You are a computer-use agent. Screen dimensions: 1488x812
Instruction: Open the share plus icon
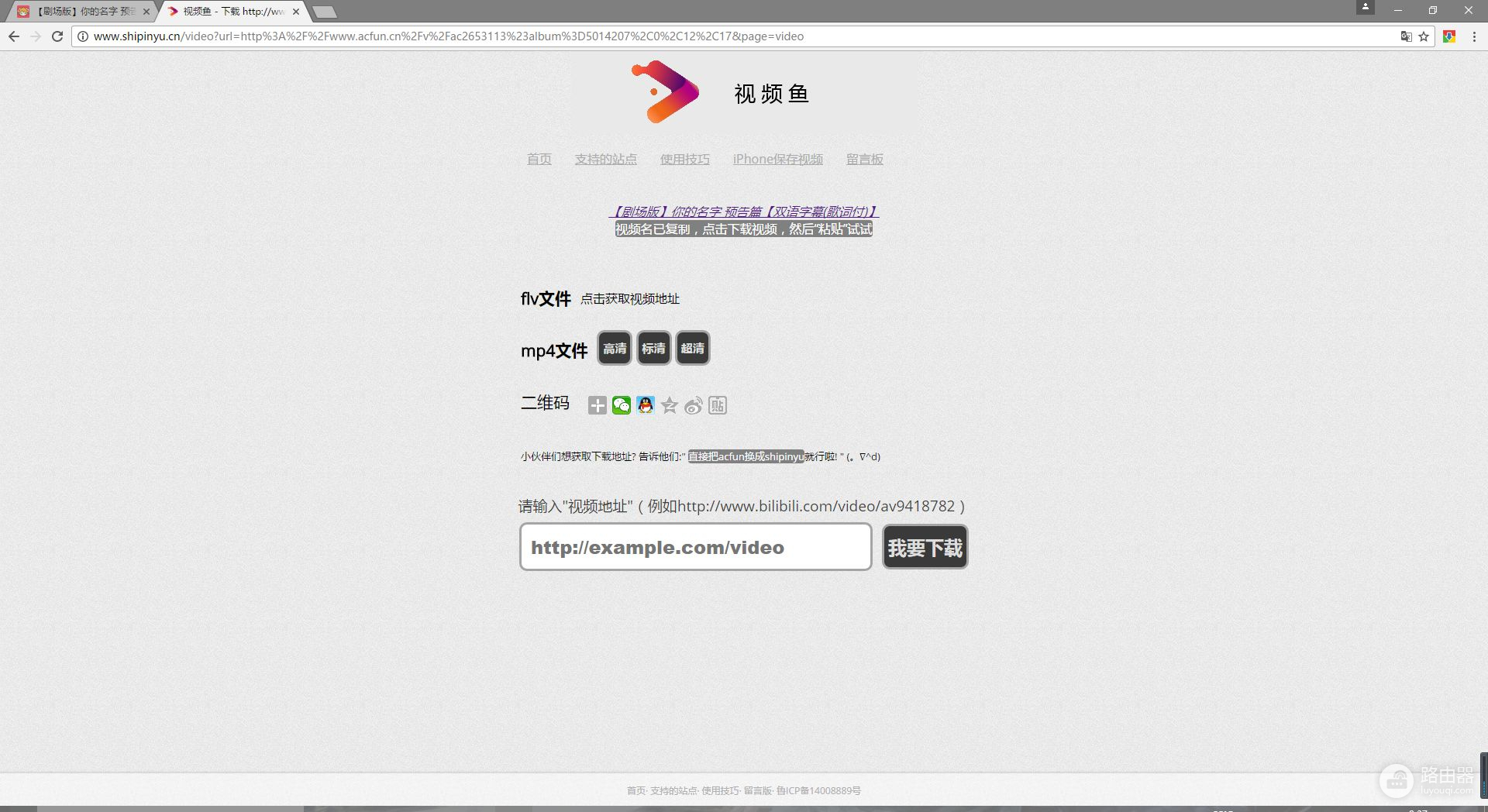point(597,405)
